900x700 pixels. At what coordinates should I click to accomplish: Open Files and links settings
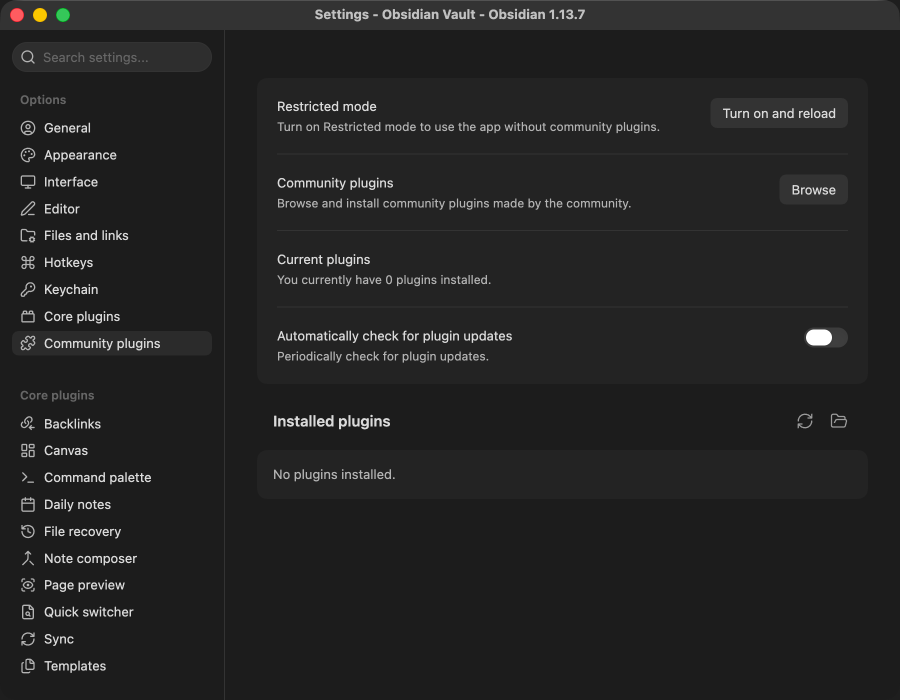112,235
